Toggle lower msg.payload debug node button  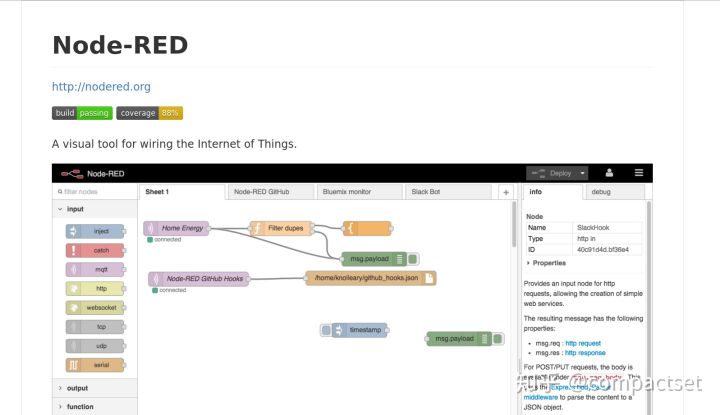coord(497,339)
